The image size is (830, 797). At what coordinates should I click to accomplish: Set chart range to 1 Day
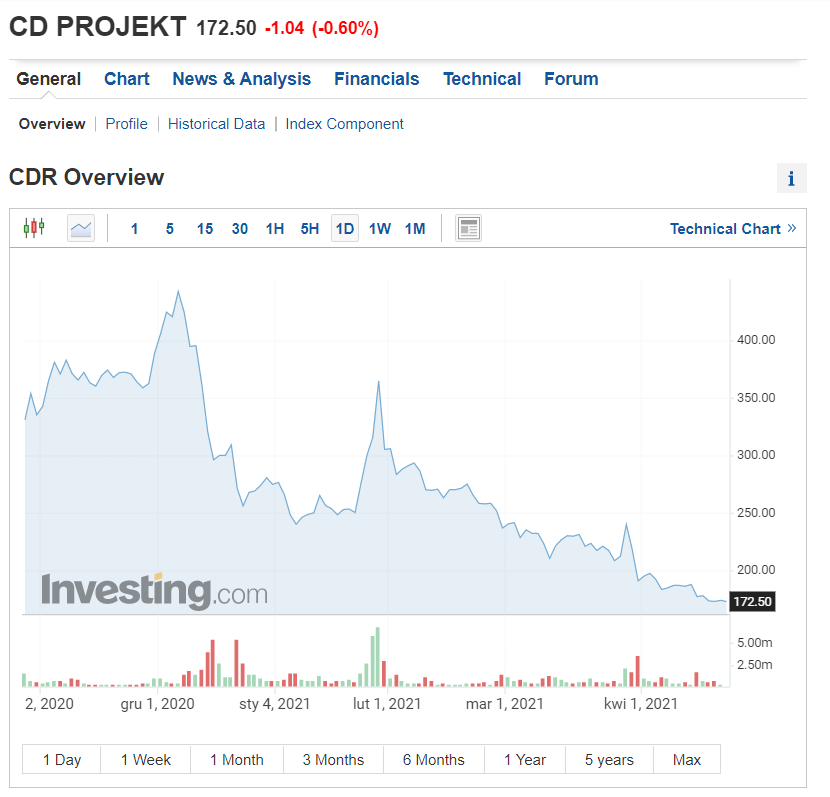61,759
